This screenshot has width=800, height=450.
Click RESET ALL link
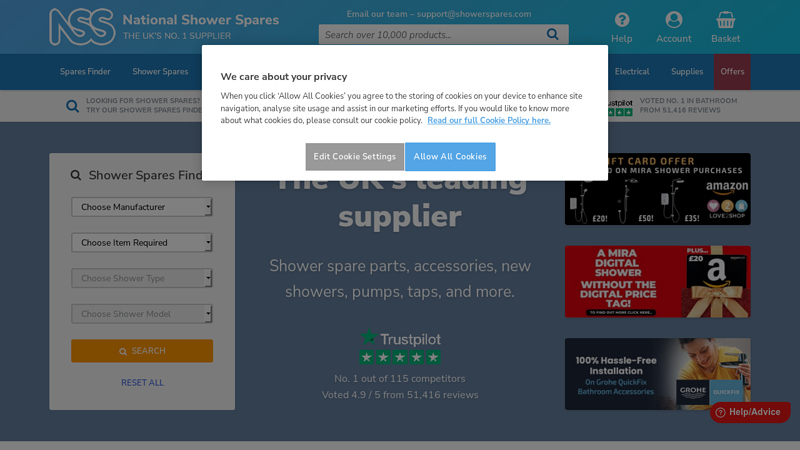coord(142,383)
